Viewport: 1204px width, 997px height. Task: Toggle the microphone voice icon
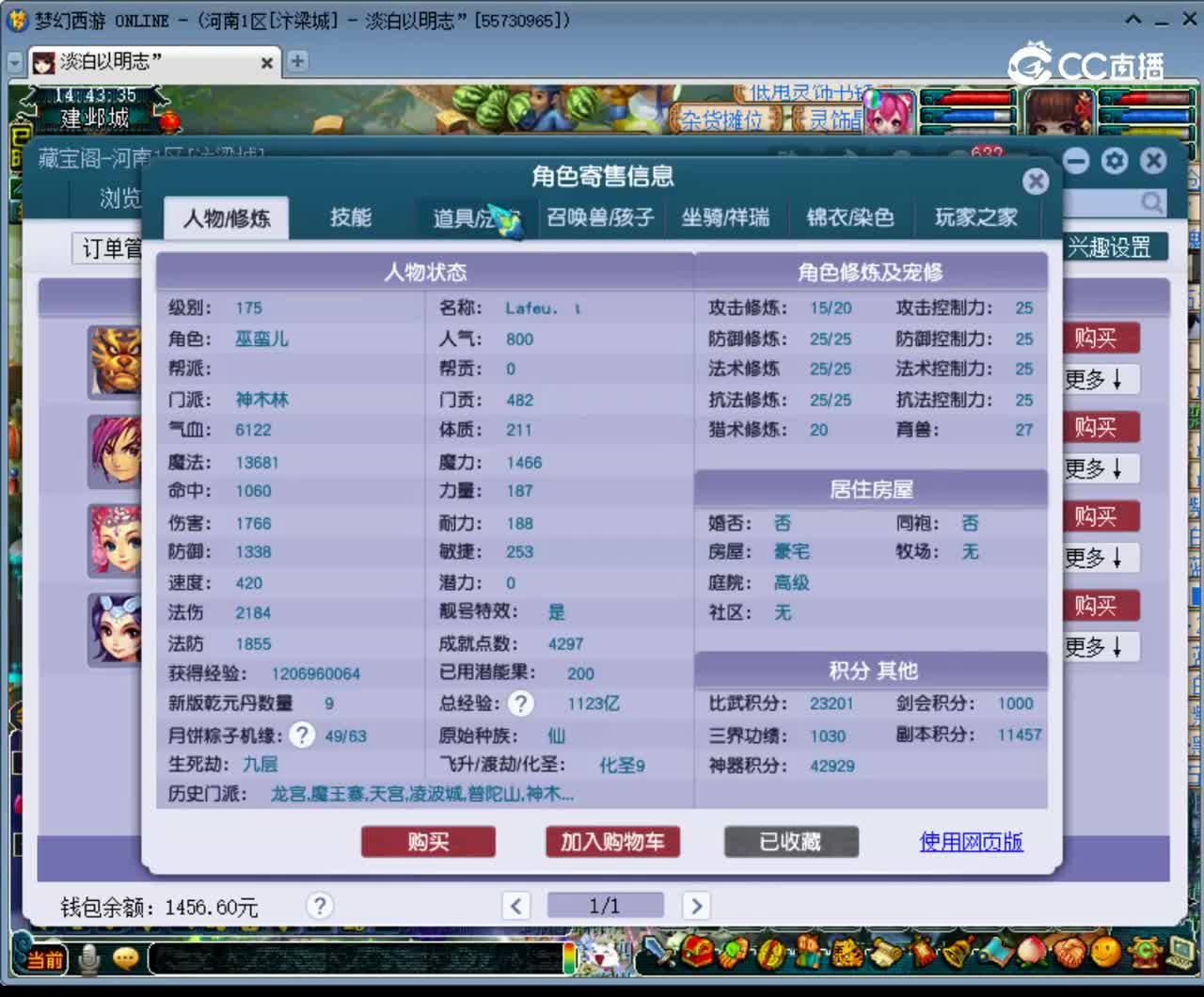point(90,958)
